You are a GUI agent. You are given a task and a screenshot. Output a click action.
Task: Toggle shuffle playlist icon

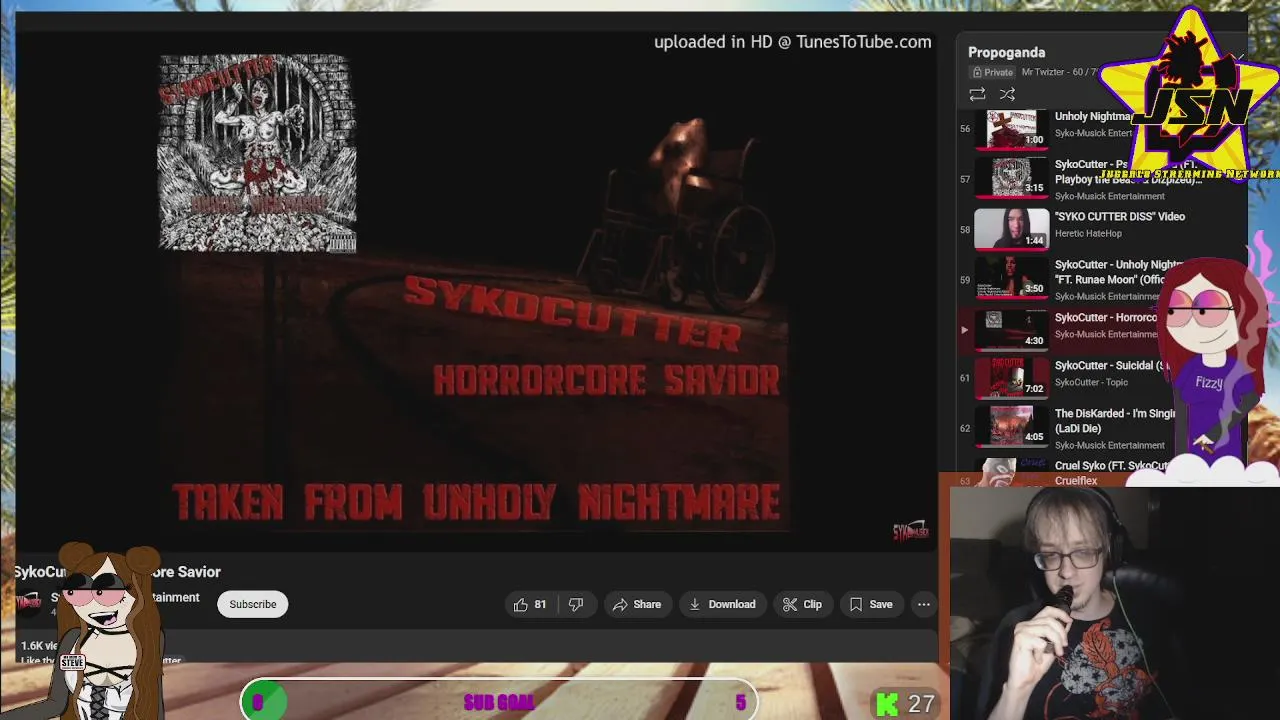pos(1007,94)
